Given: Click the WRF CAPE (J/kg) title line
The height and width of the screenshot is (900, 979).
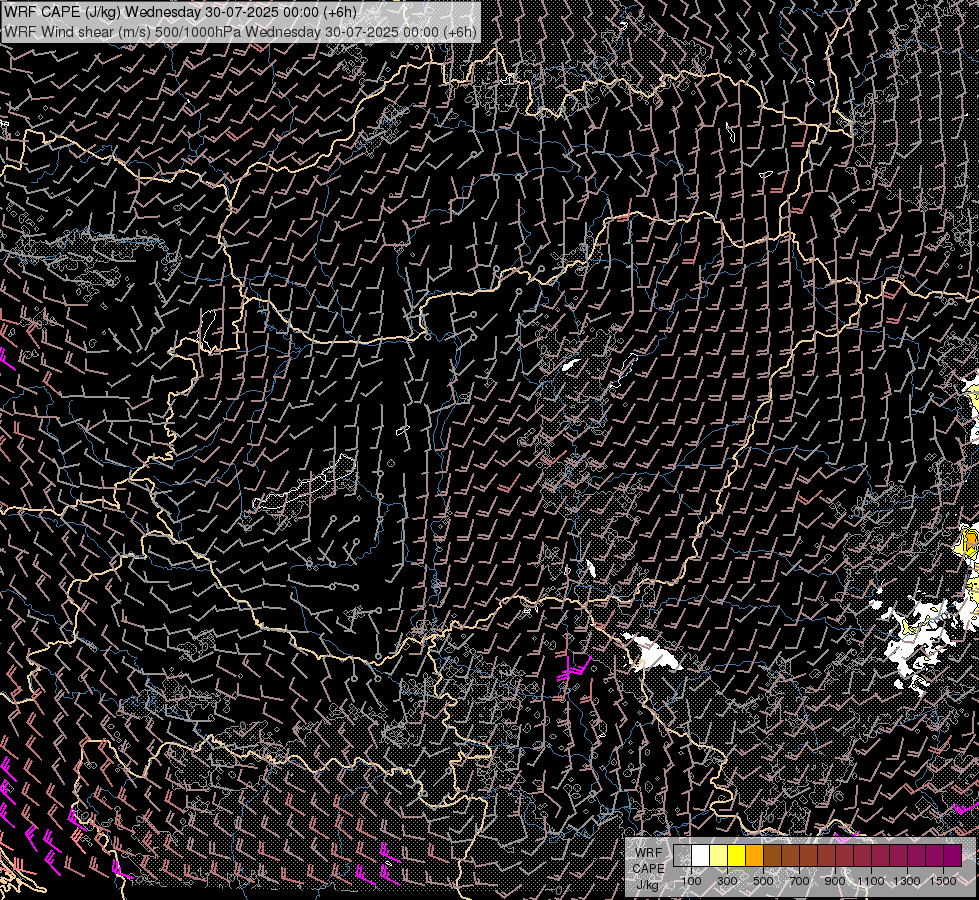Looking at the screenshot, I should coord(180,12).
